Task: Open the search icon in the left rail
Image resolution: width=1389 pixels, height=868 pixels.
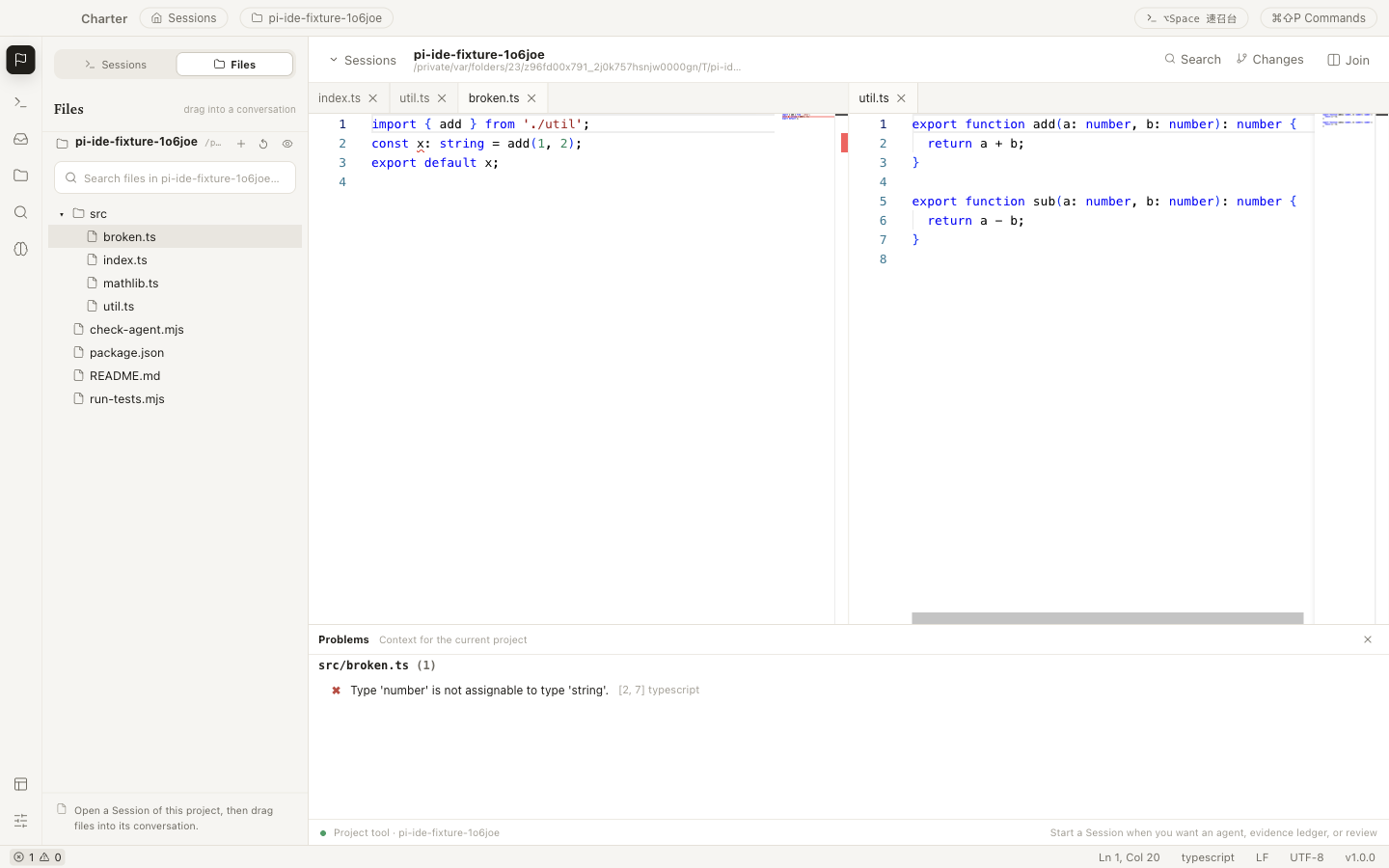Action: click(x=20, y=212)
